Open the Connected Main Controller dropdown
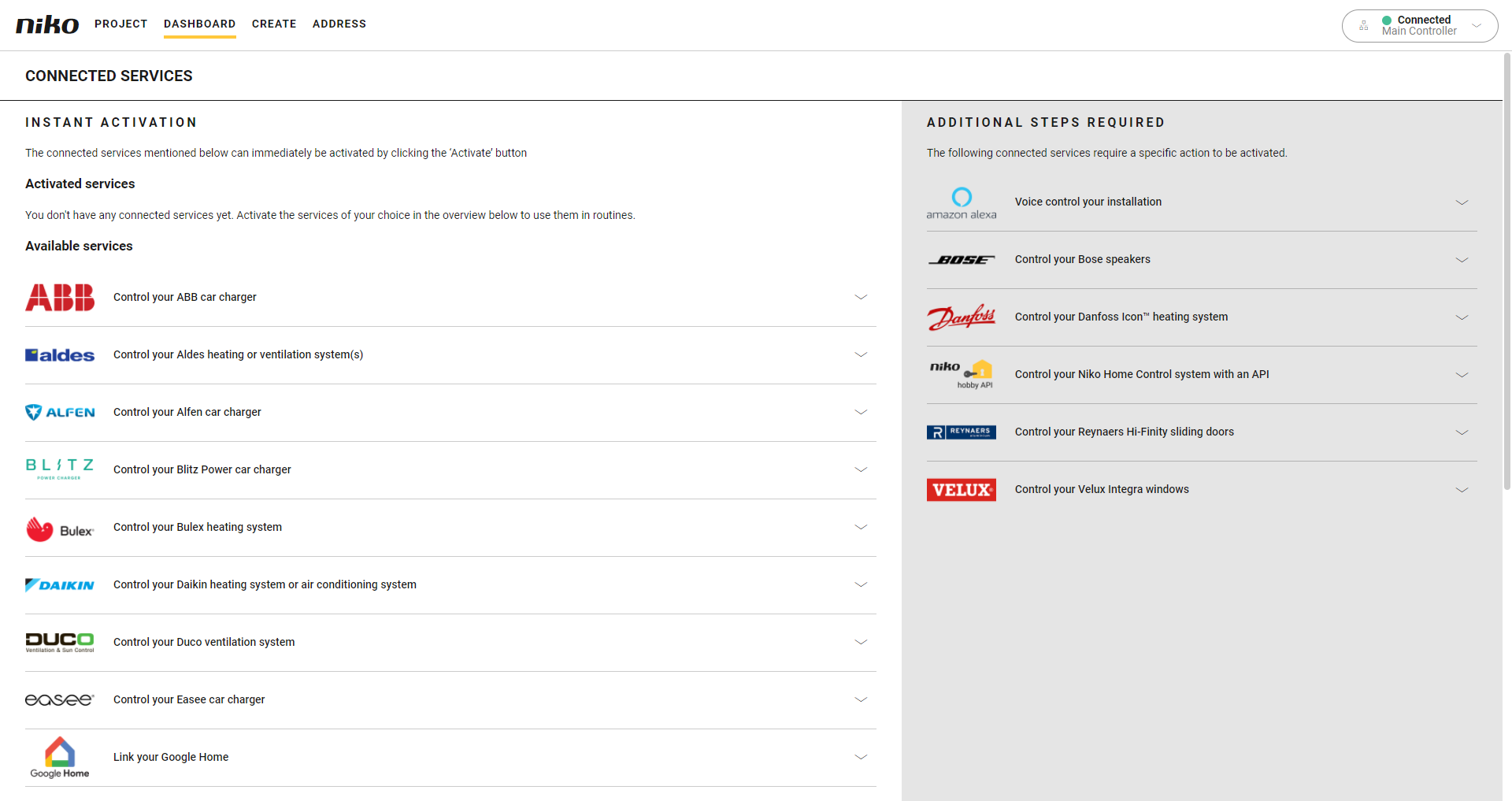 tap(1420, 26)
